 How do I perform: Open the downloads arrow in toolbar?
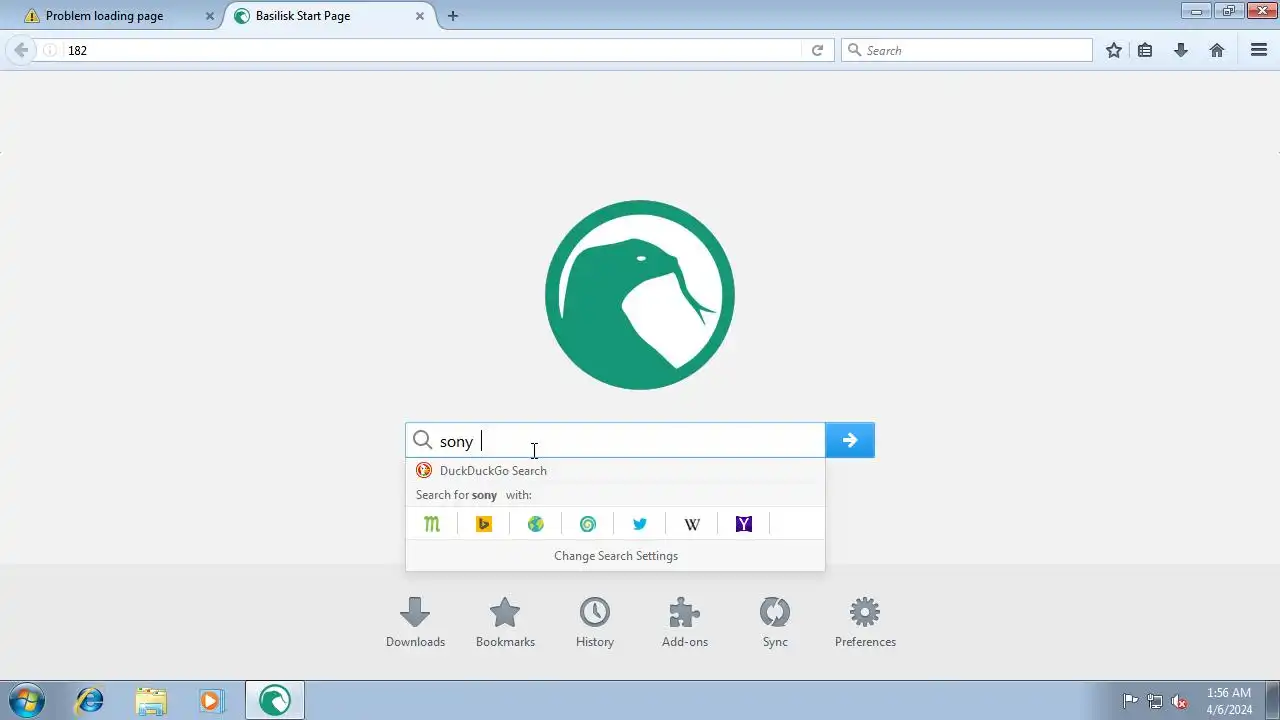[1181, 50]
